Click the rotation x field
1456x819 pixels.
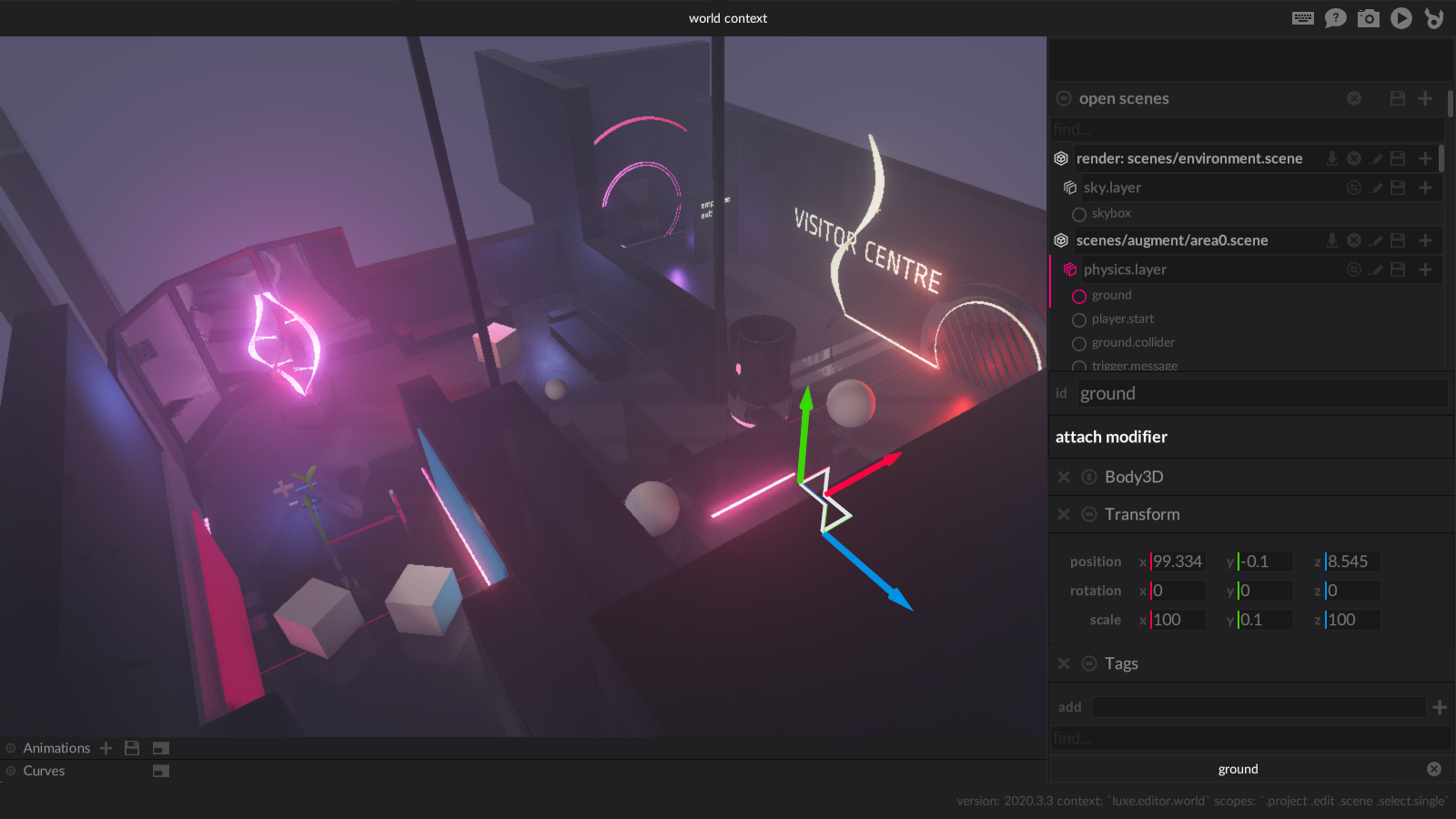click(x=1178, y=591)
